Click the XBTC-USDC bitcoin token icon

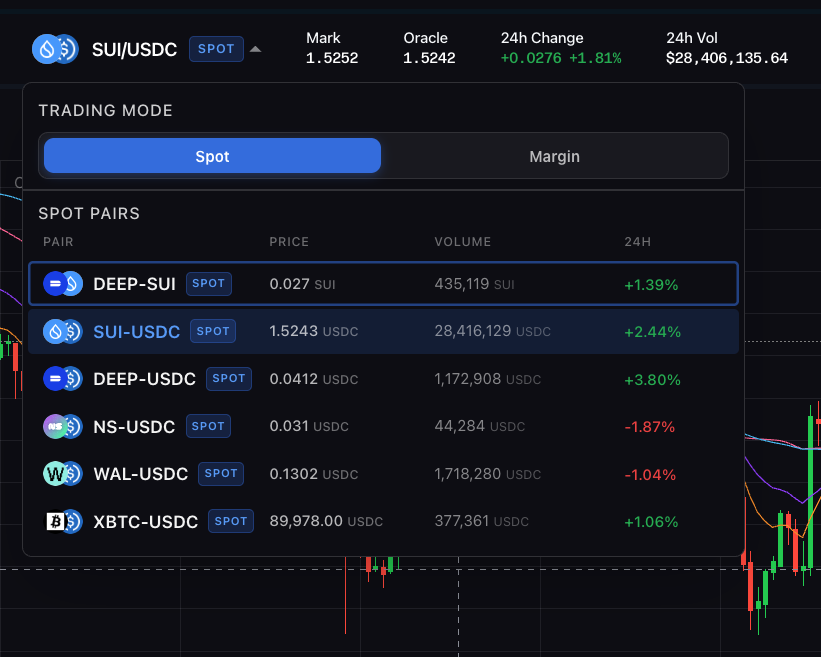tap(62, 521)
